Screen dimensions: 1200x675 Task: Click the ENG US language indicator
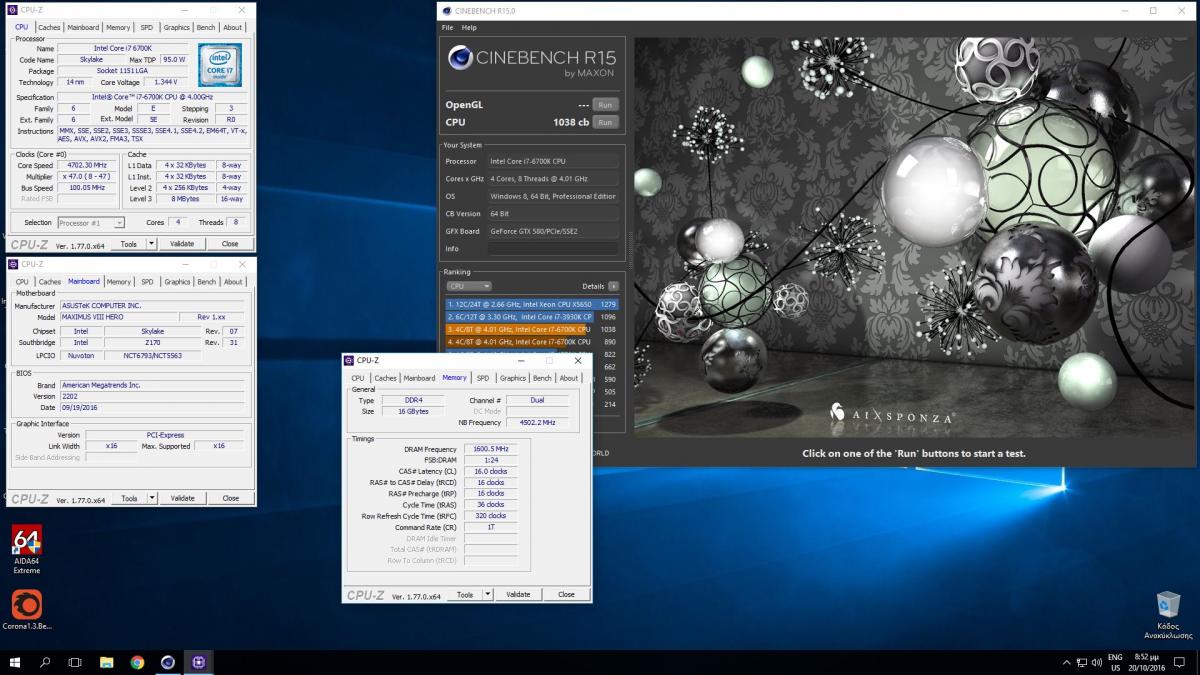[1115, 662]
